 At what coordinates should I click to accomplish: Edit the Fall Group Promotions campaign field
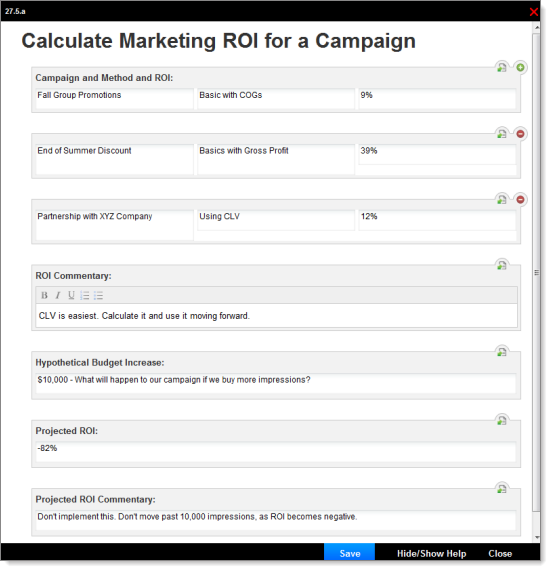114,98
